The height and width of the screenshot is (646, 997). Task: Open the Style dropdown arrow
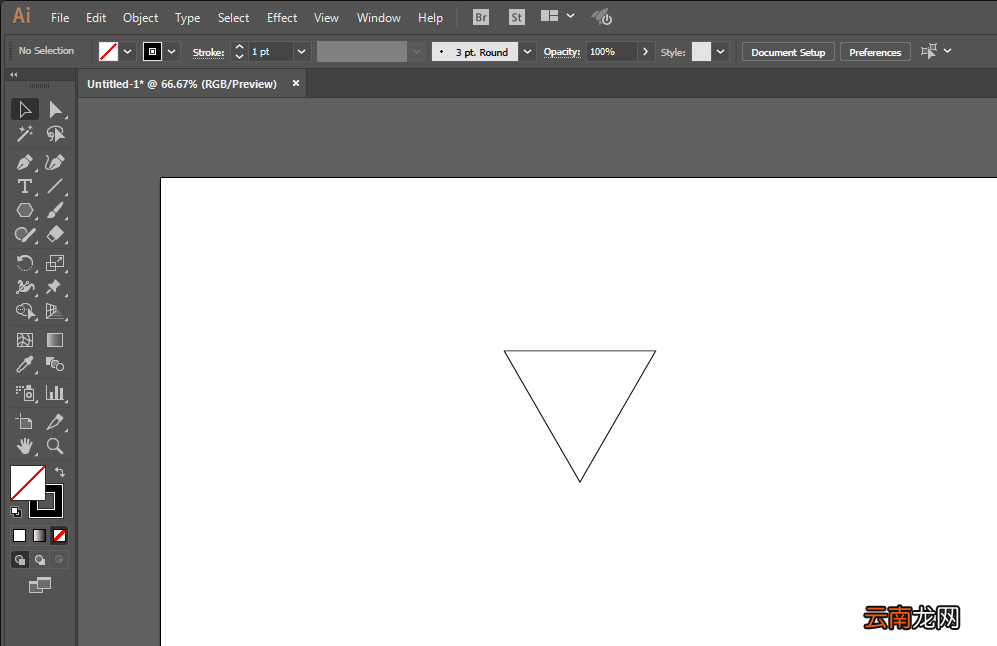(720, 52)
